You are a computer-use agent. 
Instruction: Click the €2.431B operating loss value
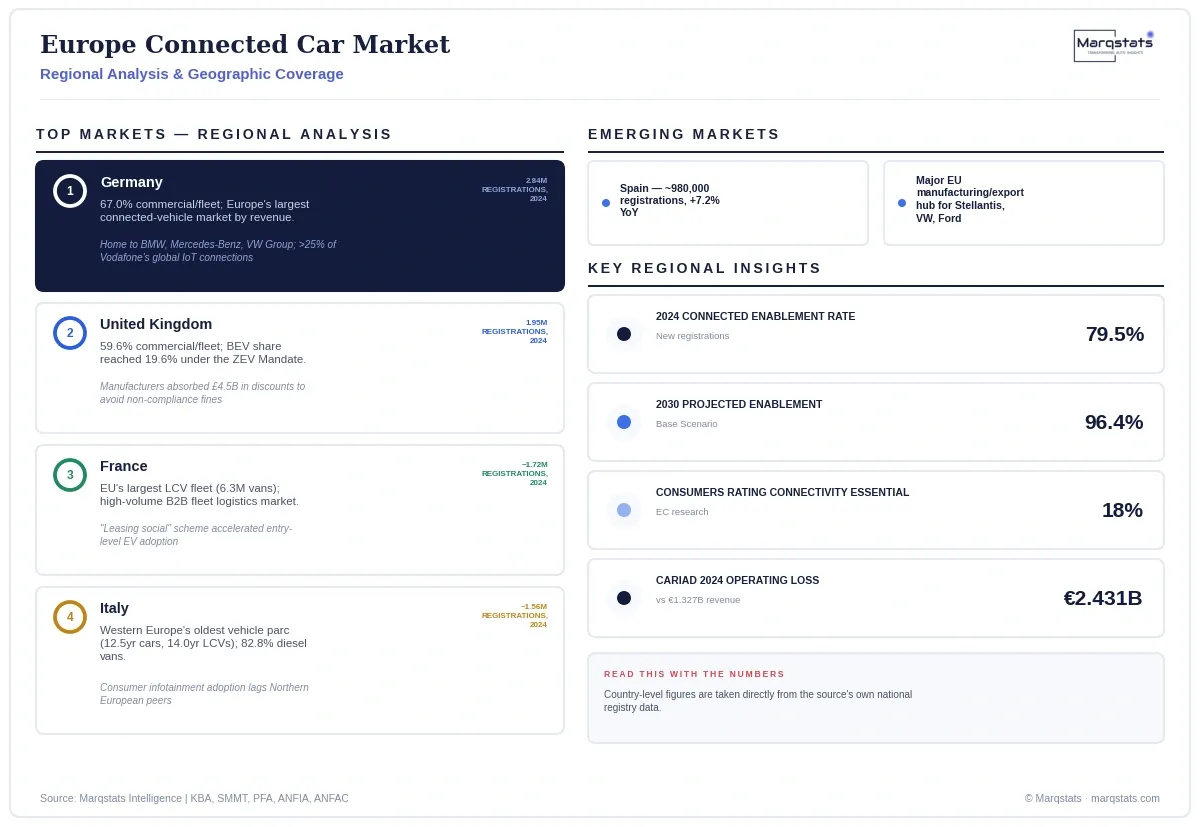pyautogui.click(x=1103, y=598)
